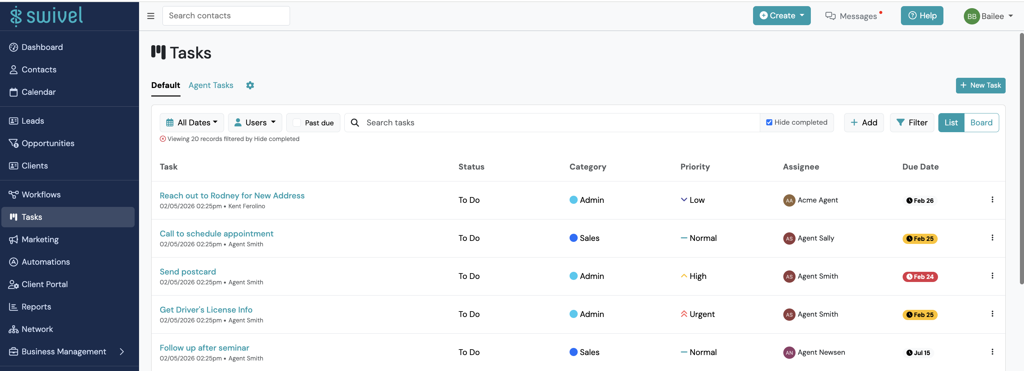Image resolution: width=1024 pixels, height=371 pixels.
Task: Uncheck Hide completed checkbox
Action: point(769,122)
